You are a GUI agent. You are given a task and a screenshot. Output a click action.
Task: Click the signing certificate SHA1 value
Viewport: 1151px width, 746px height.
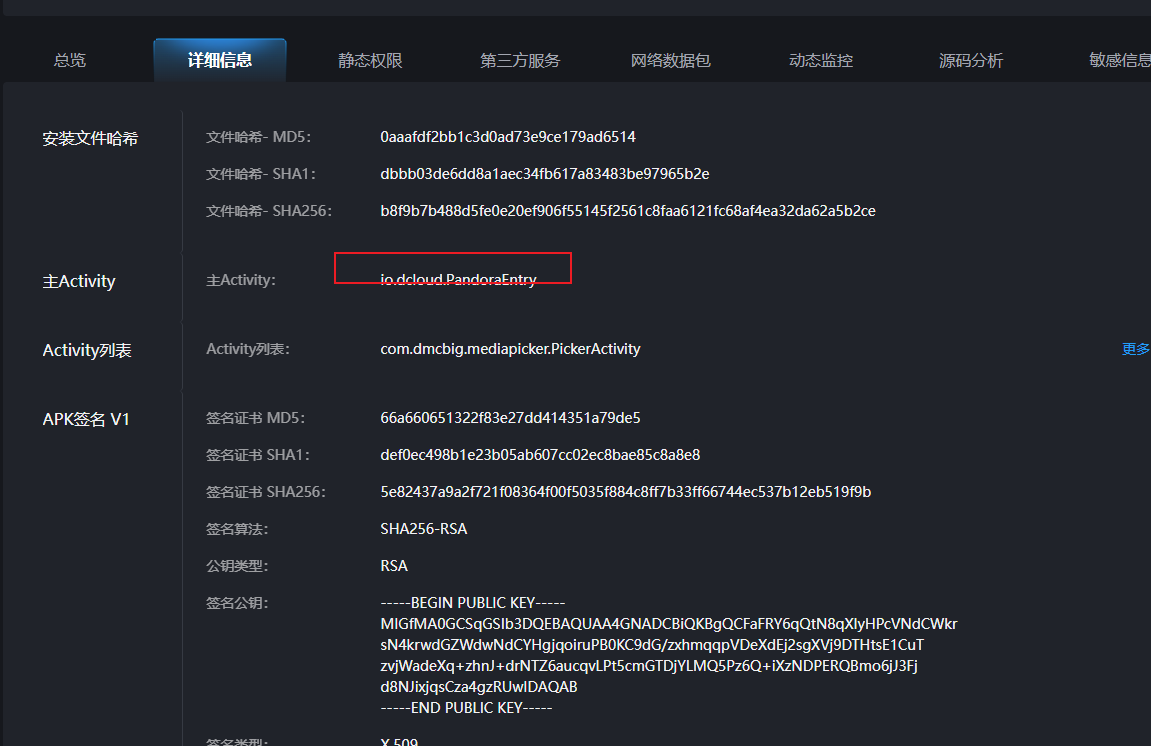pyautogui.click(x=540, y=455)
